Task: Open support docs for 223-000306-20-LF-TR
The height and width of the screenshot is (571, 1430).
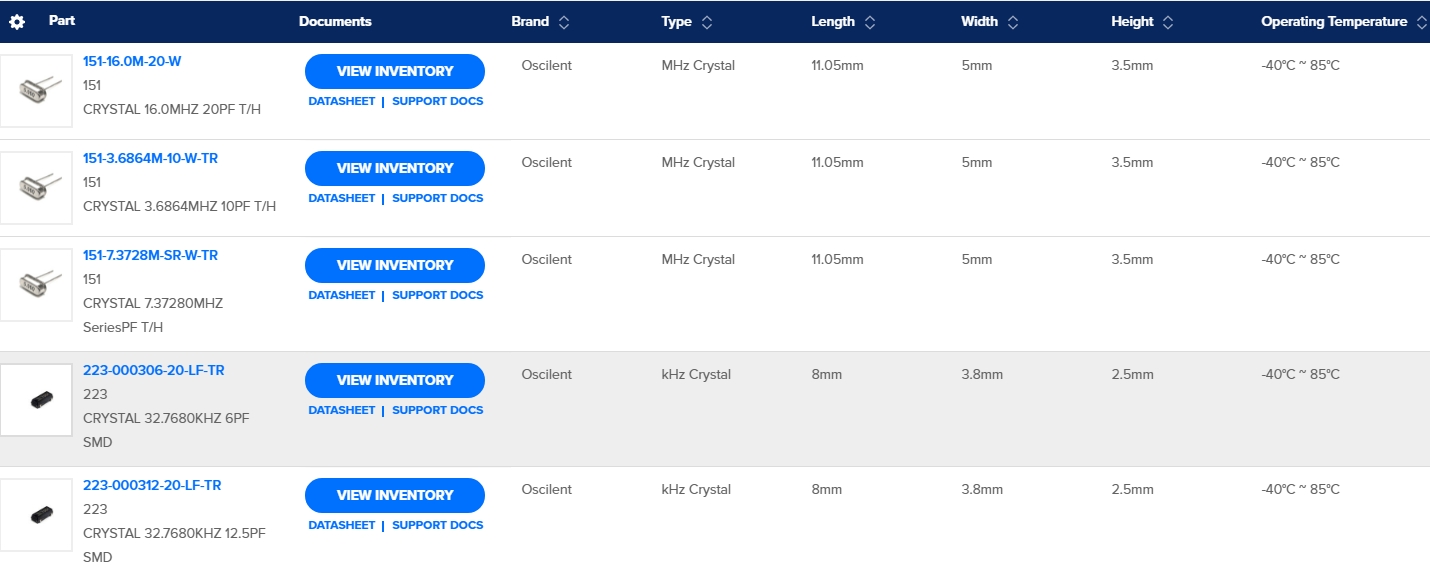Action: click(x=437, y=410)
